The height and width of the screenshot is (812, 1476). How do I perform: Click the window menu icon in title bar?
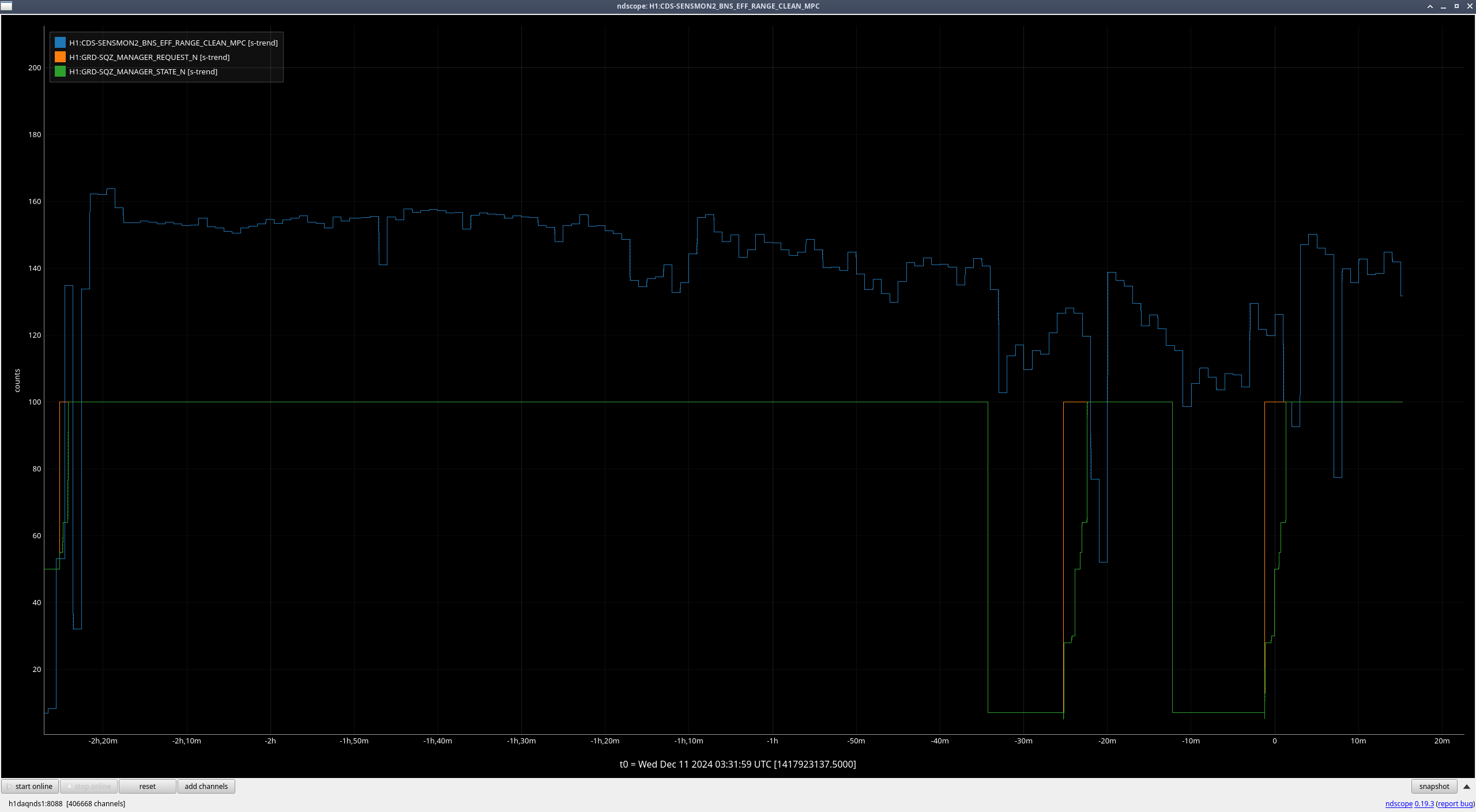click(6, 6)
